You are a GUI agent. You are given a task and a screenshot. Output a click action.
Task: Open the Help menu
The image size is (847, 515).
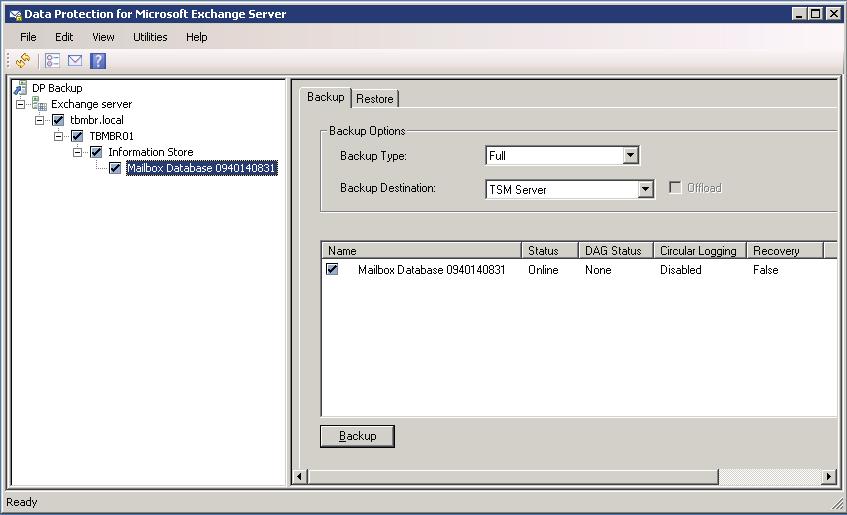197,37
